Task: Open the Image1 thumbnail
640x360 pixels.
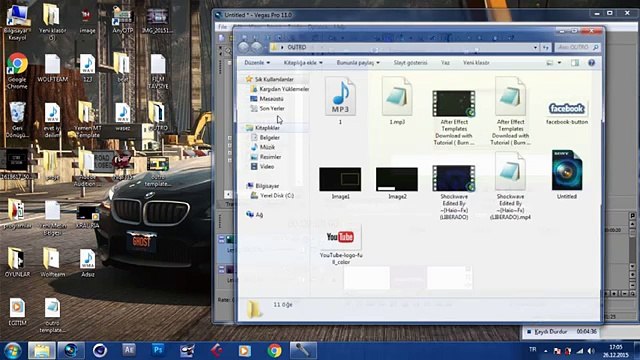Action: (340, 182)
